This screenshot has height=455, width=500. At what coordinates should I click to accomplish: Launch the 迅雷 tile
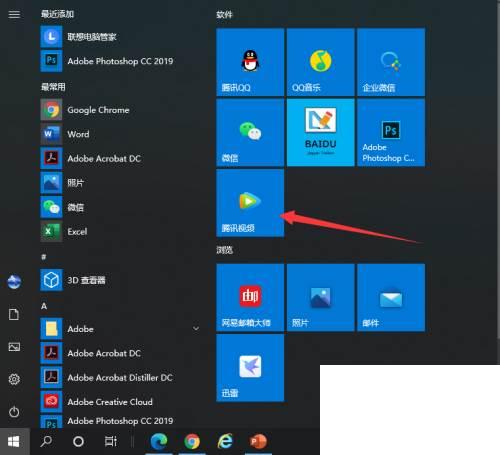click(250, 368)
